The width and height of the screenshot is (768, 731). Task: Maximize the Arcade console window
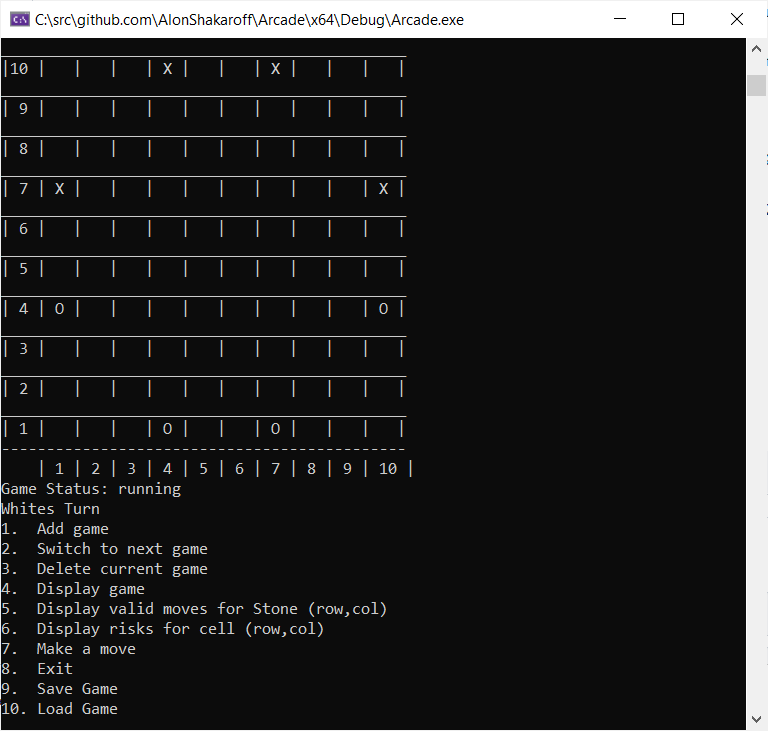(678, 19)
